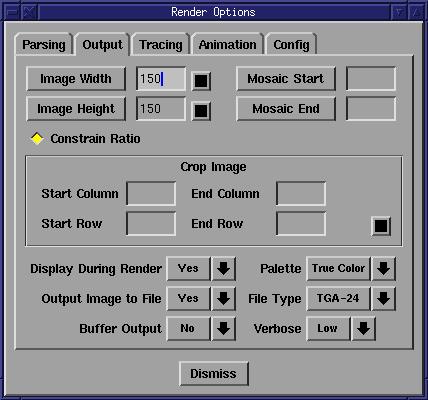Image resolution: width=428 pixels, height=400 pixels.
Task: Click the Mosaic End value field
Action: point(371,109)
